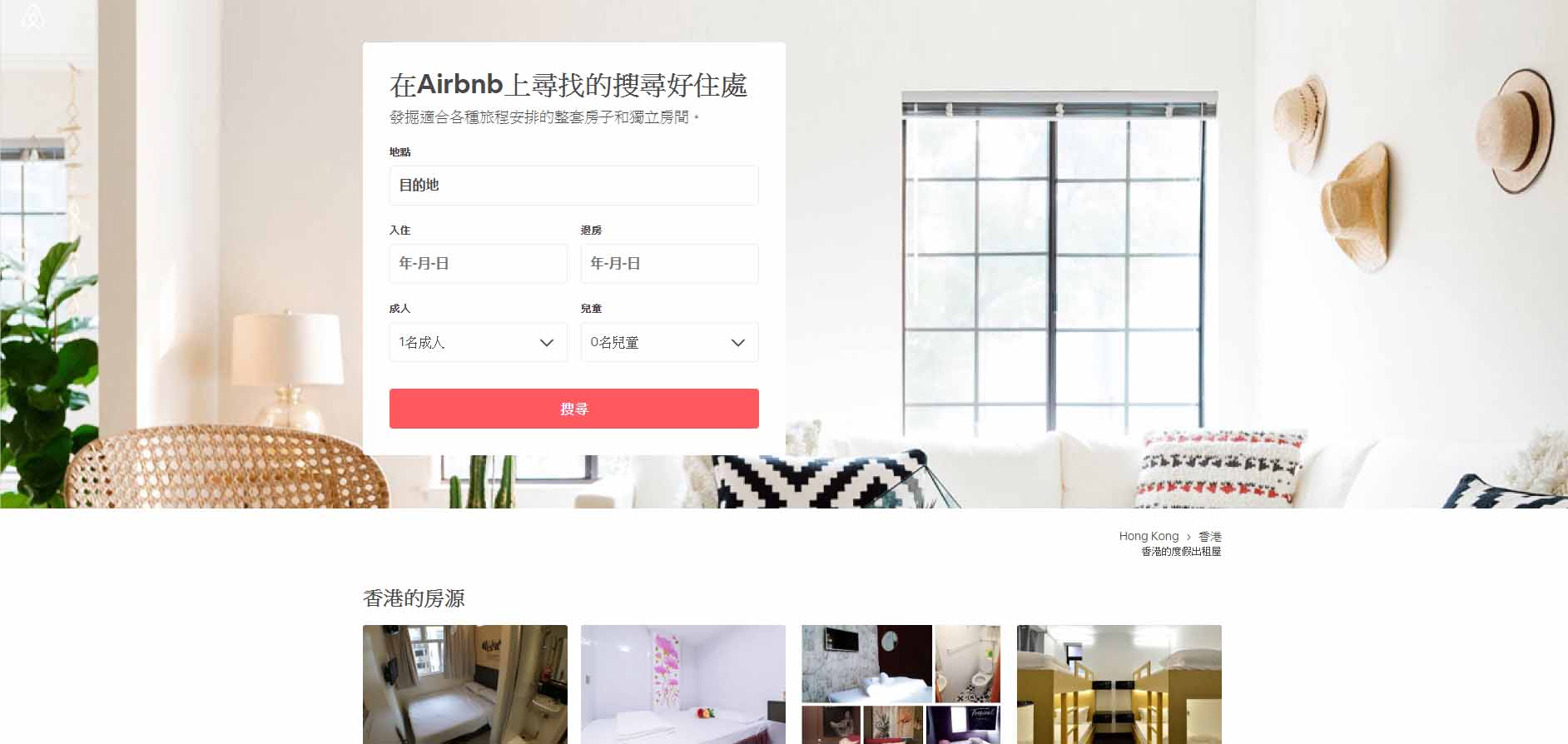Click the 在Airbnb上尋找 search form heading
This screenshot has height=744, width=1568.
[x=568, y=85]
